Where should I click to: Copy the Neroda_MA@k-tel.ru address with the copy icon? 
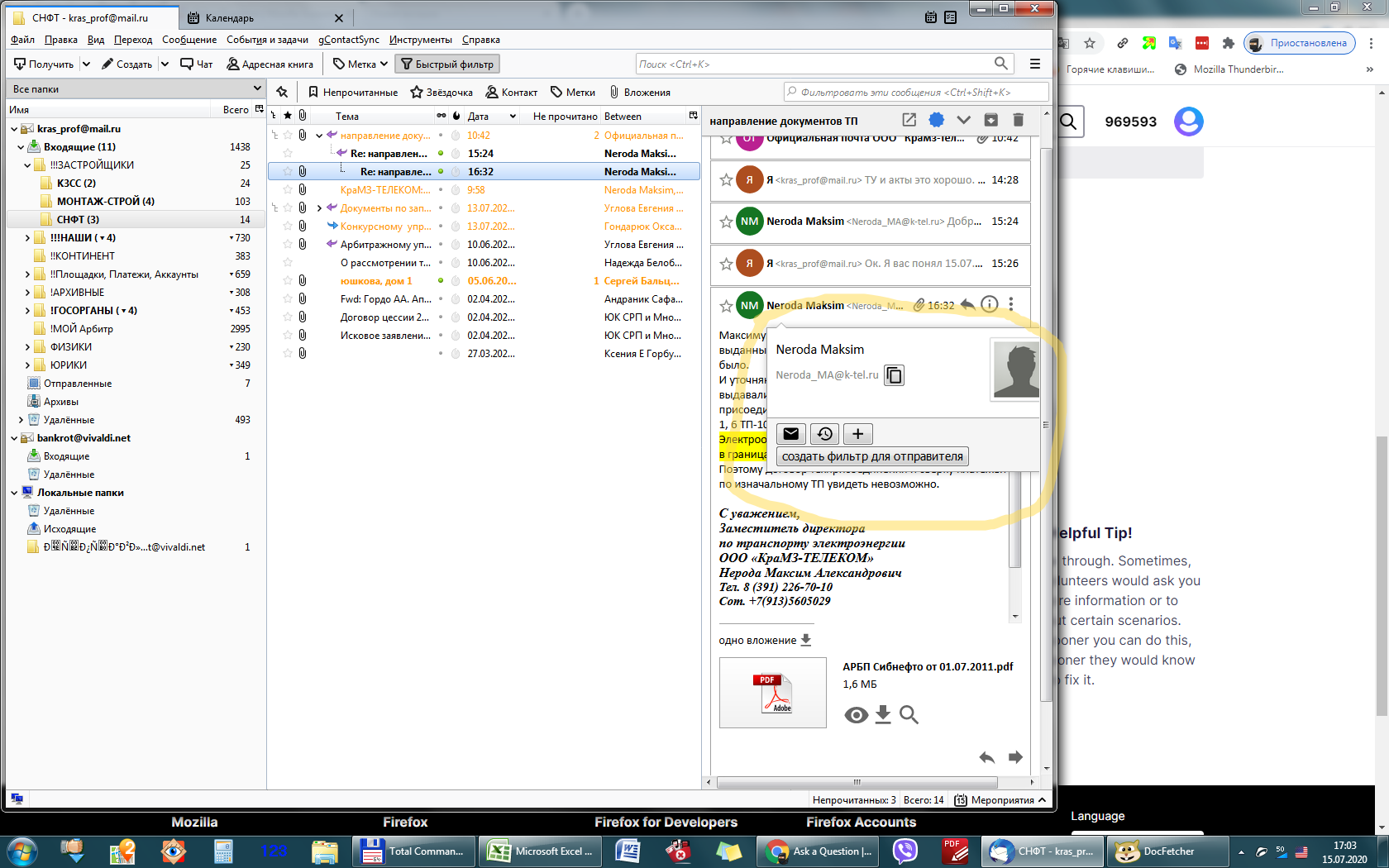click(894, 375)
